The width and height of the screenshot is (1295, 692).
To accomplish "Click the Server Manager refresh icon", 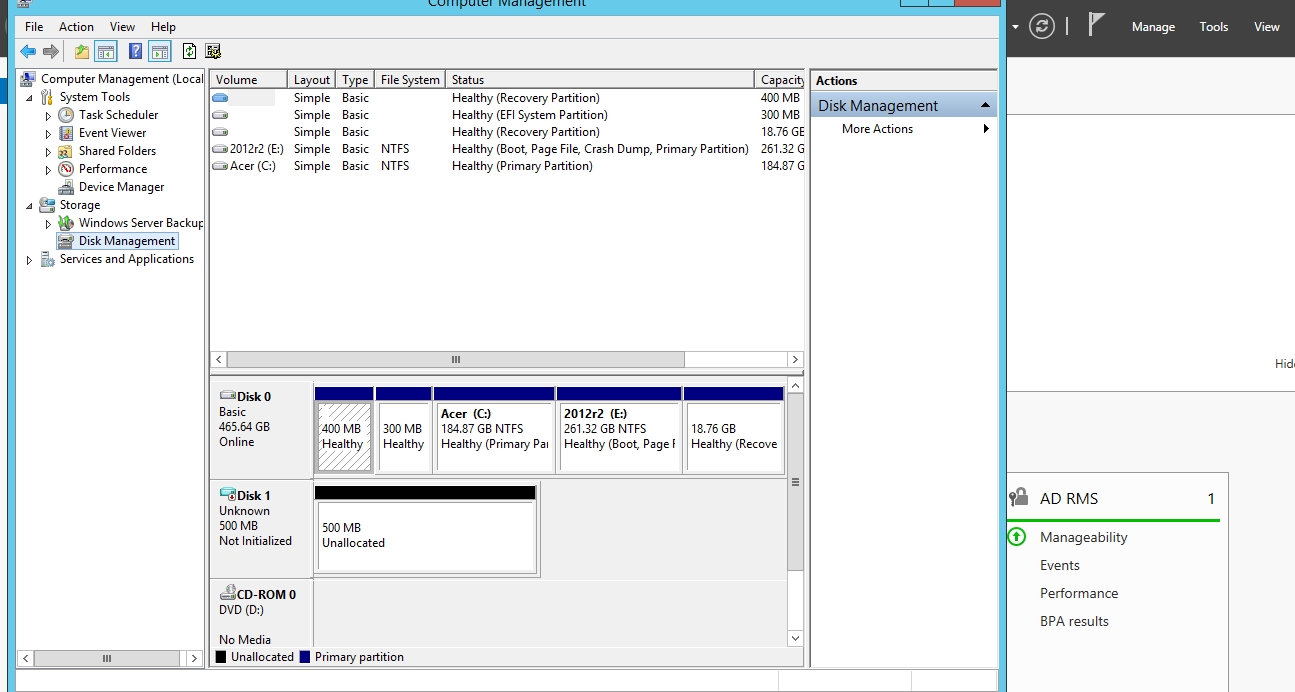I will tap(1042, 27).
